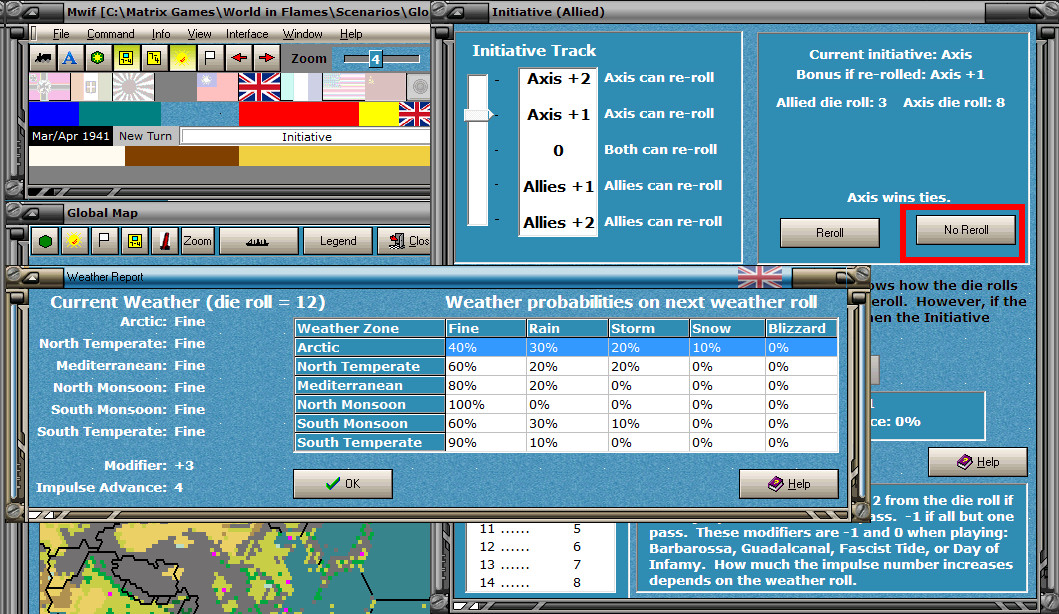Click the ship silhouette button in Global Map
This screenshot has width=1059, height=614.
(x=258, y=241)
